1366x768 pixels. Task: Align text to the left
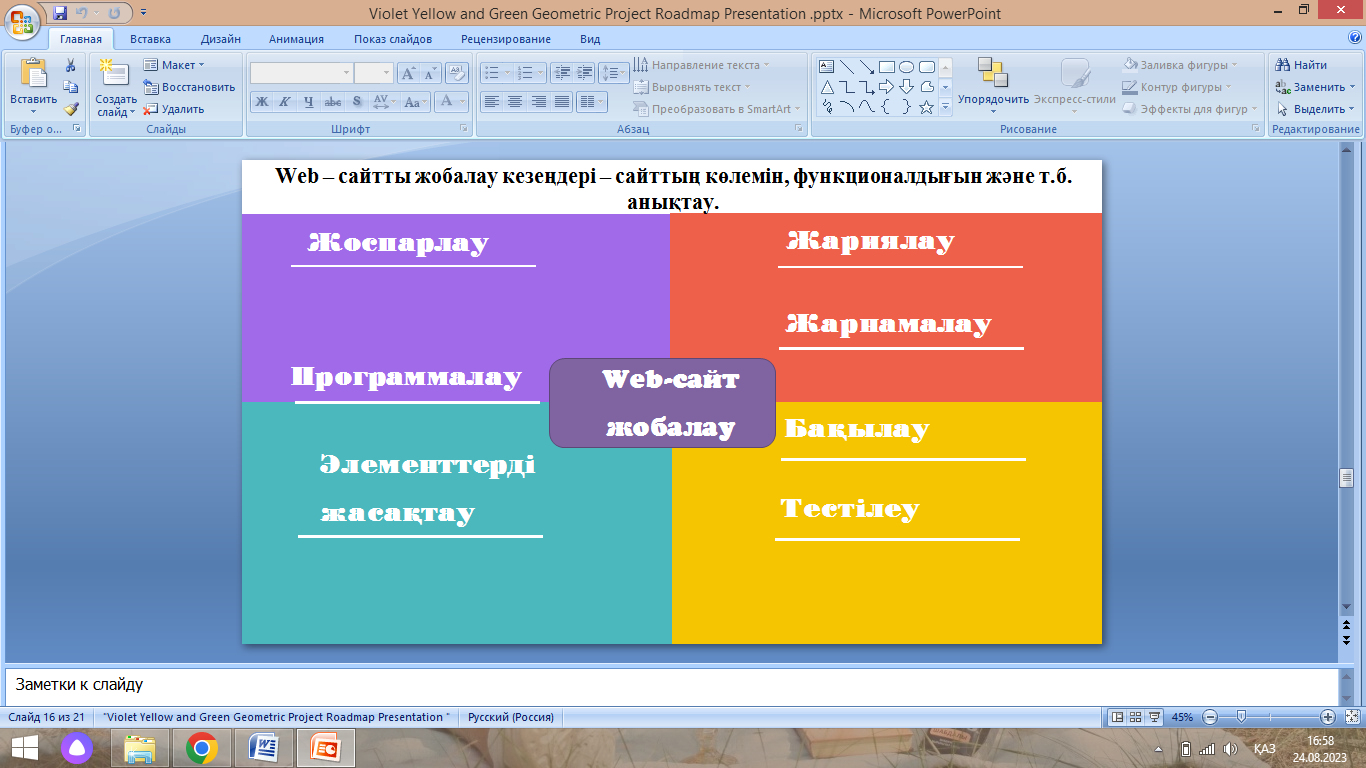491,101
